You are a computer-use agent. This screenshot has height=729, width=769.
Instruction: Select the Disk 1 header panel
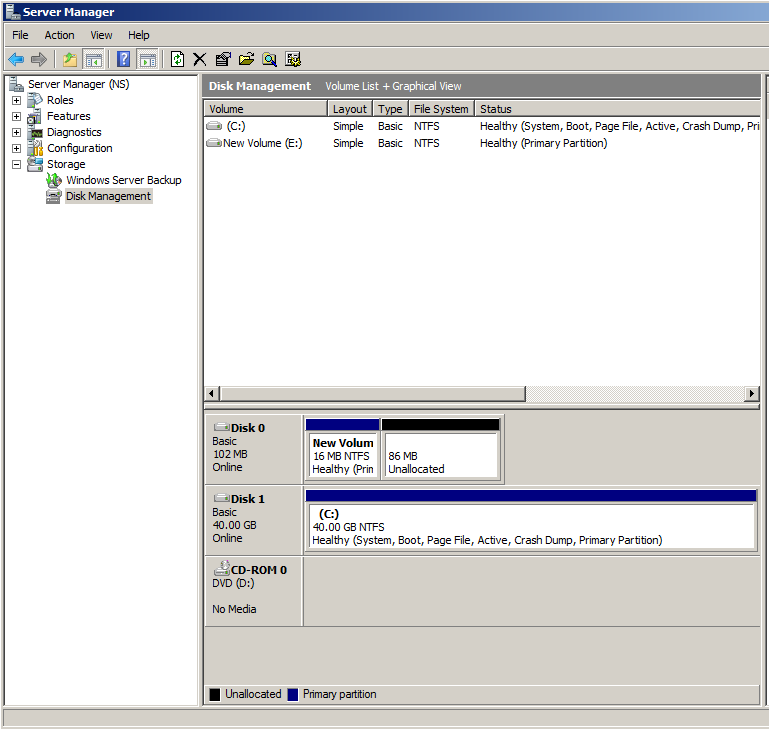[254, 520]
